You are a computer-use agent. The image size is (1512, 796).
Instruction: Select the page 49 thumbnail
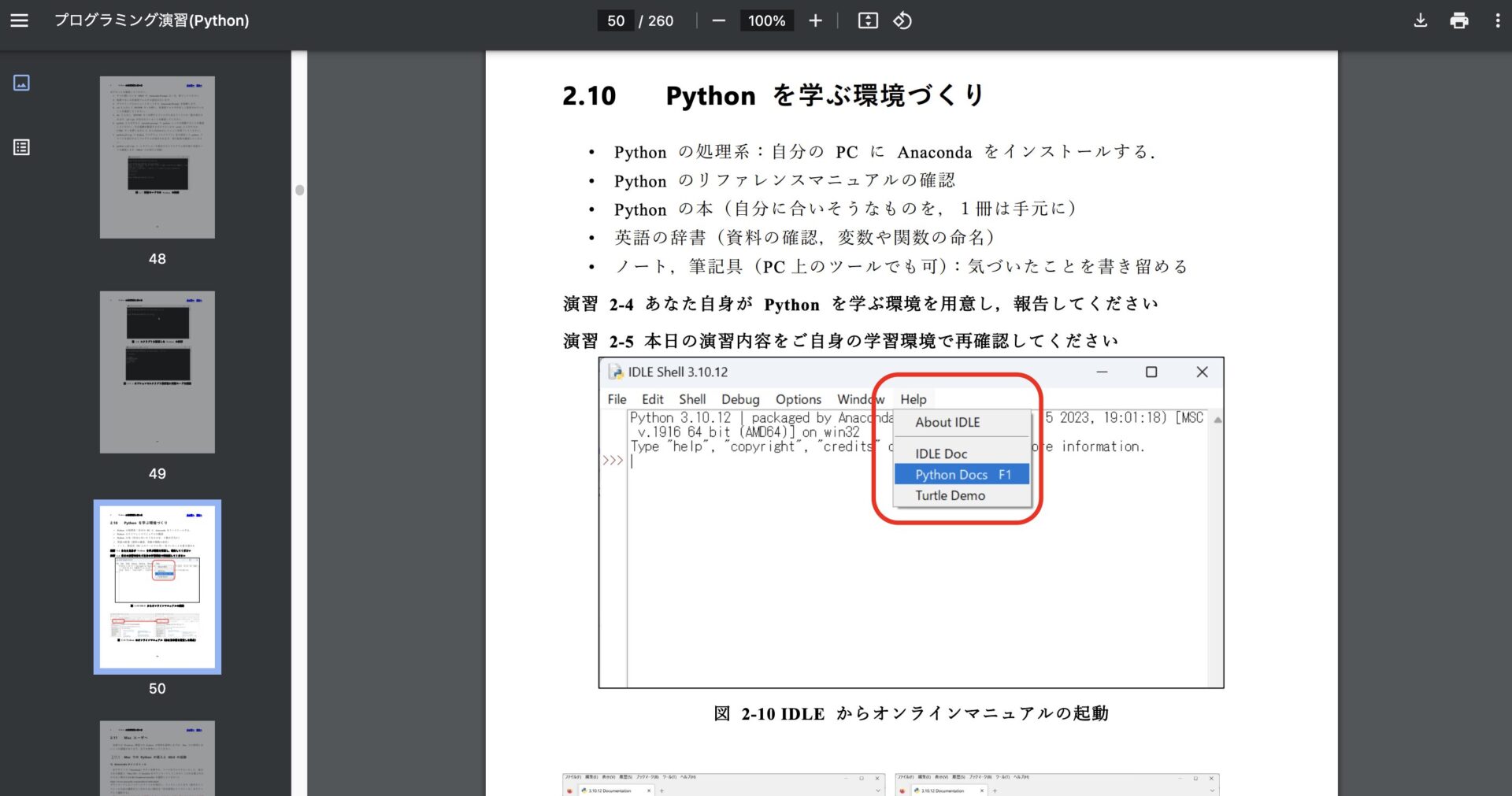click(x=157, y=372)
